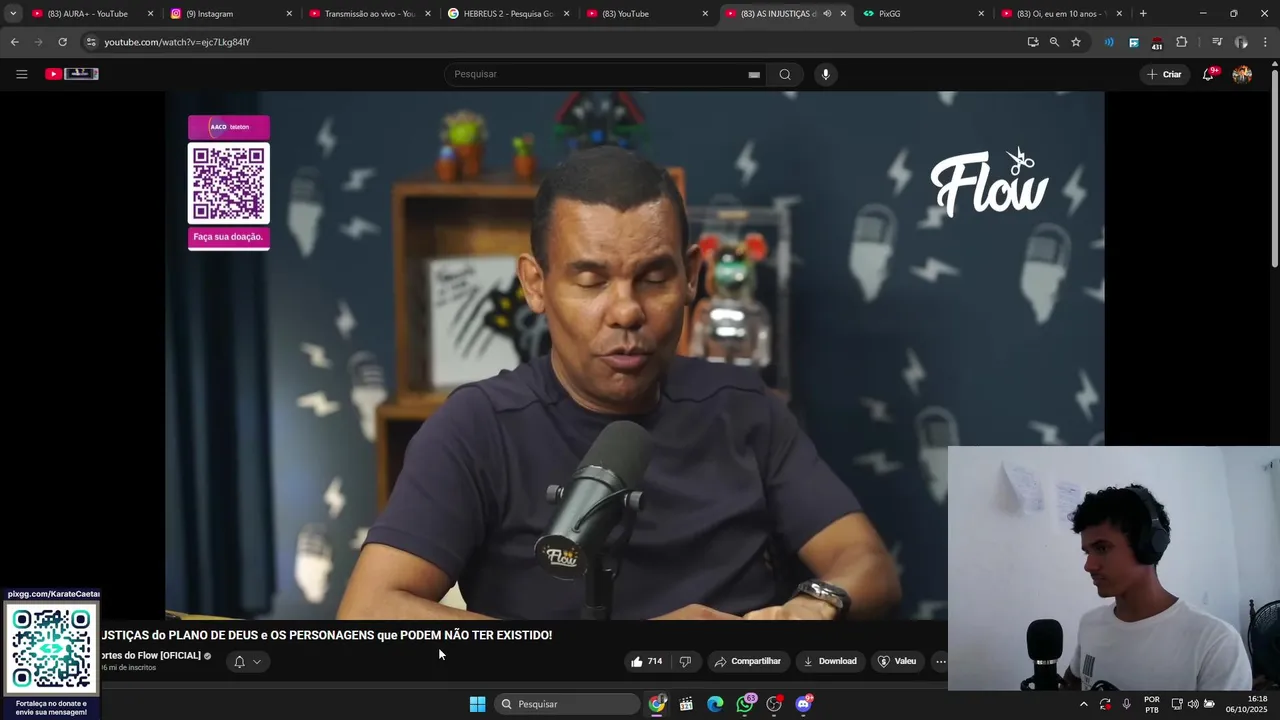Viewport: 1280px width, 720px height.
Task: Mute the audio icon on AS INJUSTIÇAS tab
Action: (827, 14)
